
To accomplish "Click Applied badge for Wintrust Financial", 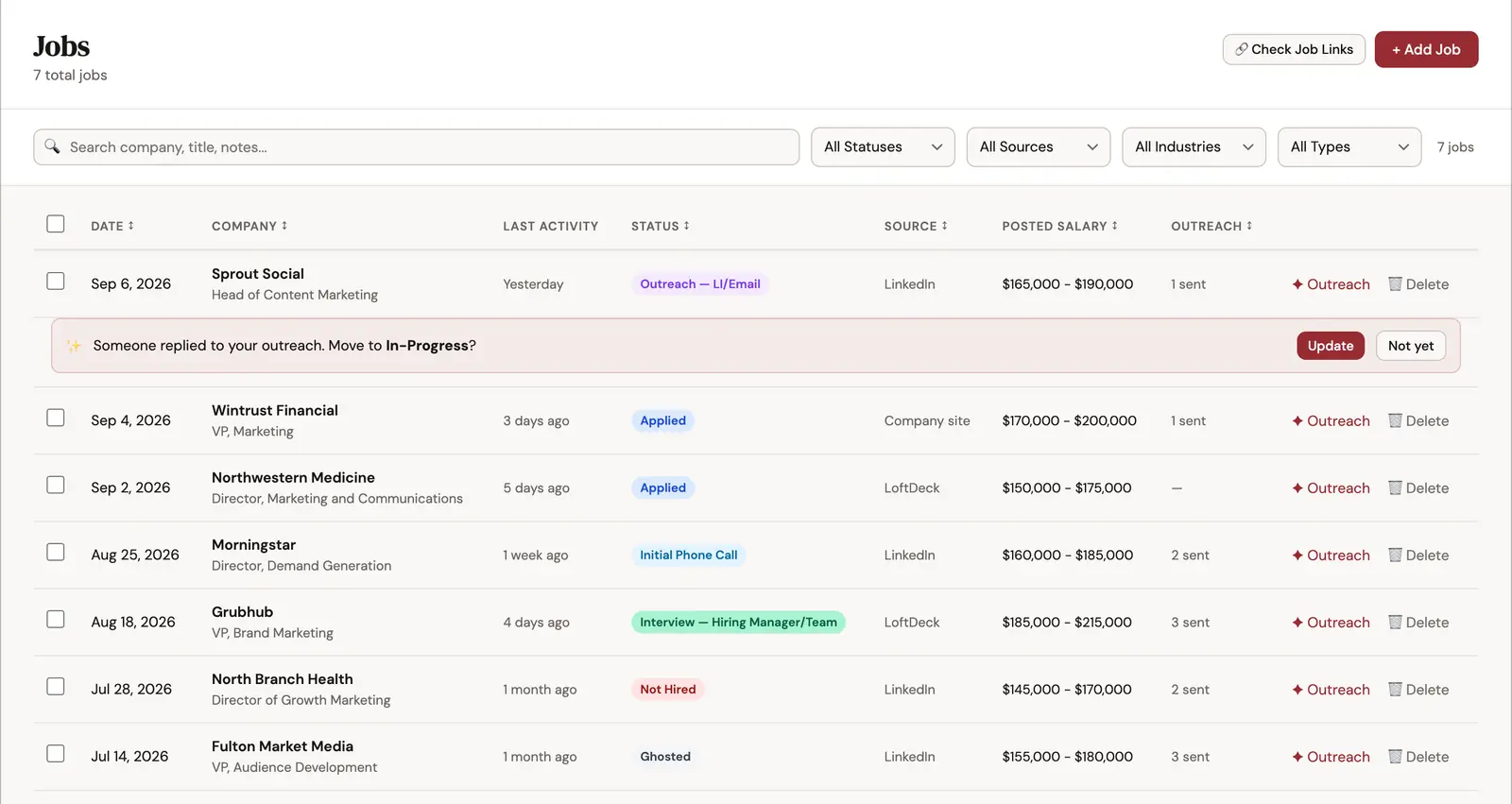I will pyautogui.click(x=663, y=420).
